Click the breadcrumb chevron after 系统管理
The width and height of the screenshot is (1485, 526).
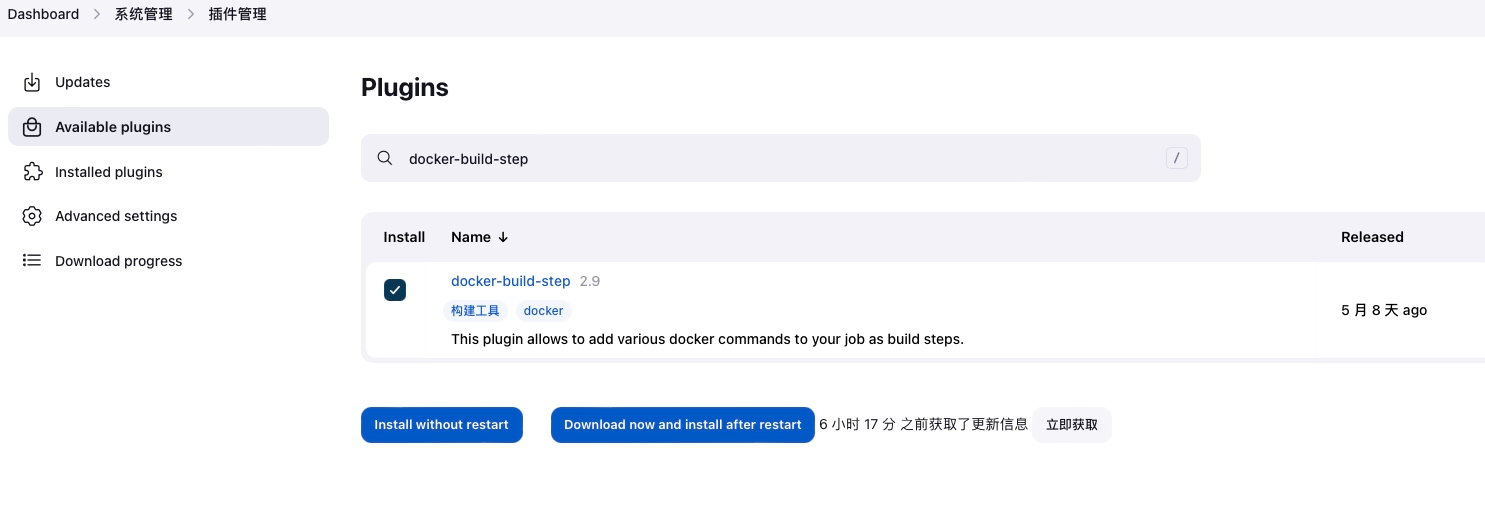click(x=191, y=15)
